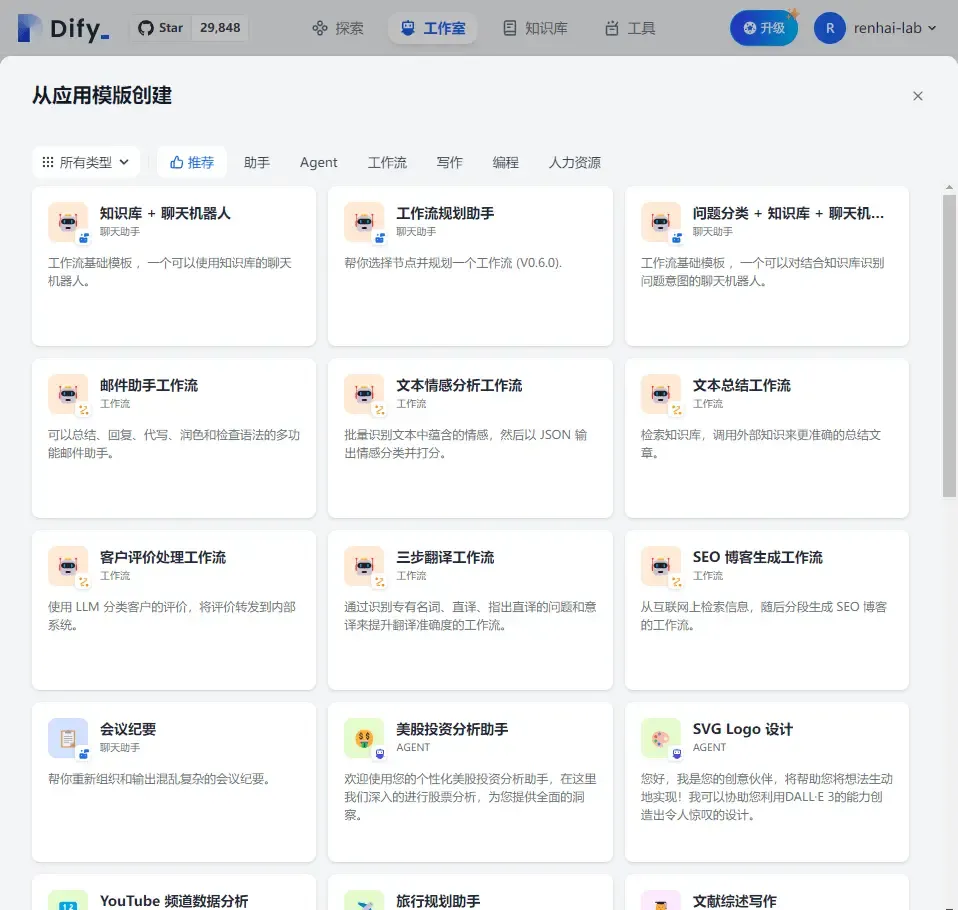Click robot icon of 文本总结工作流

660,394
